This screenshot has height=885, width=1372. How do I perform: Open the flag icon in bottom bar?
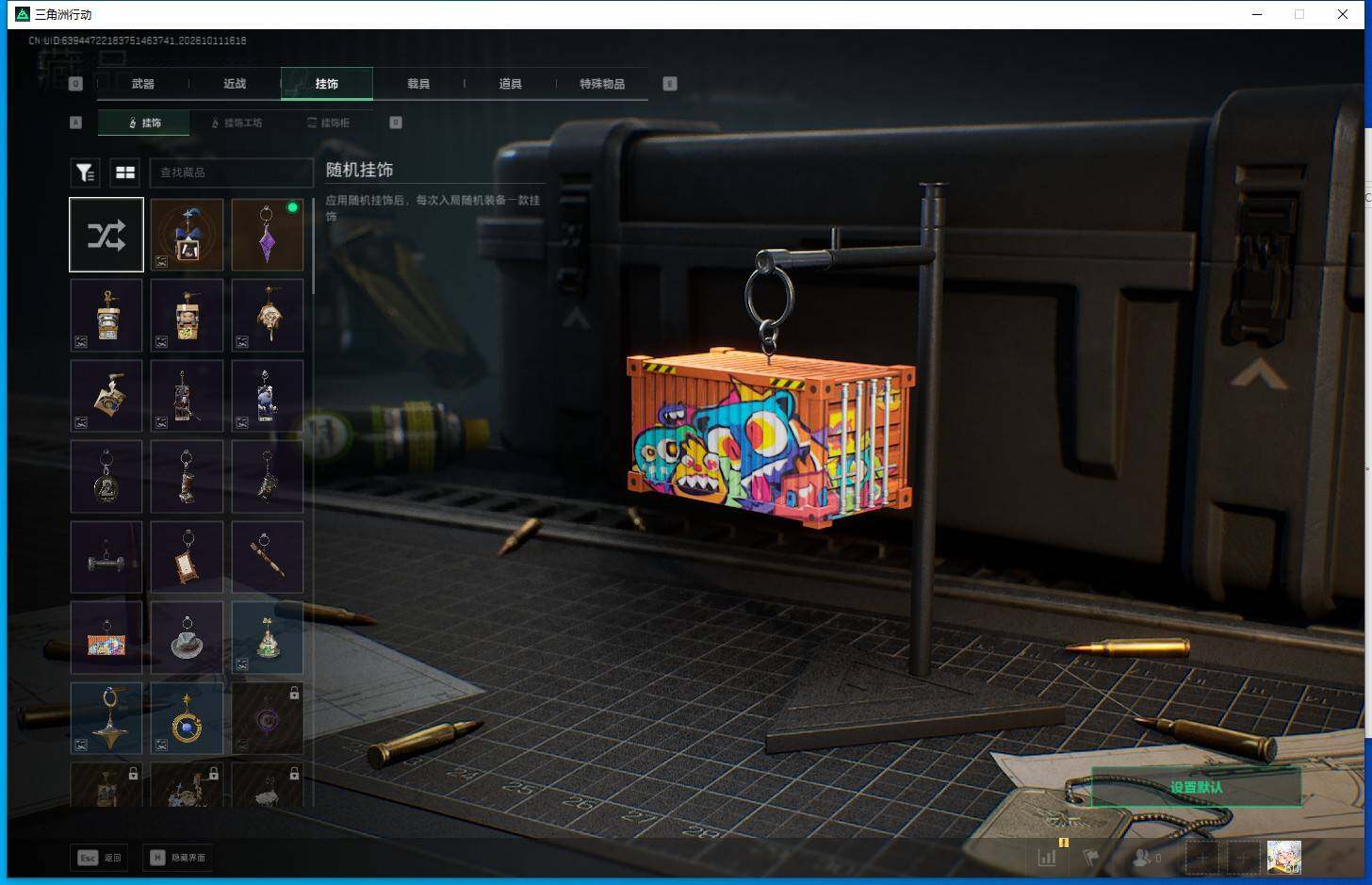click(1091, 858)
